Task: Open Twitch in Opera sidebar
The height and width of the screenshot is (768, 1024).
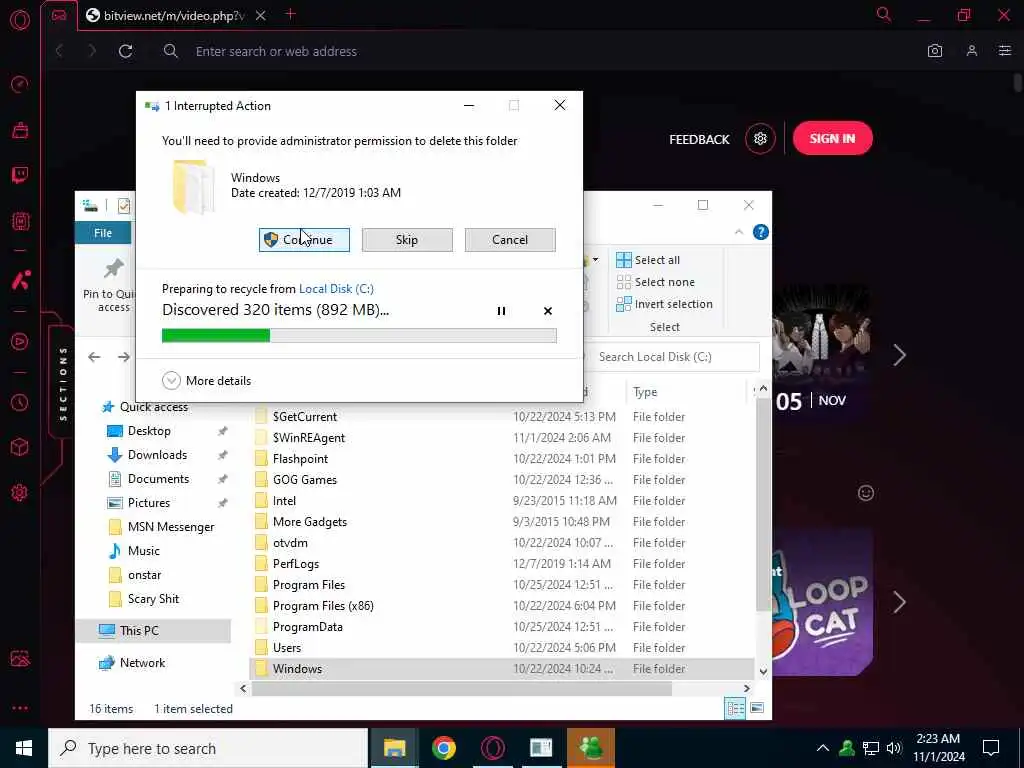Action: pyautogui.click(x=20, y=174)
